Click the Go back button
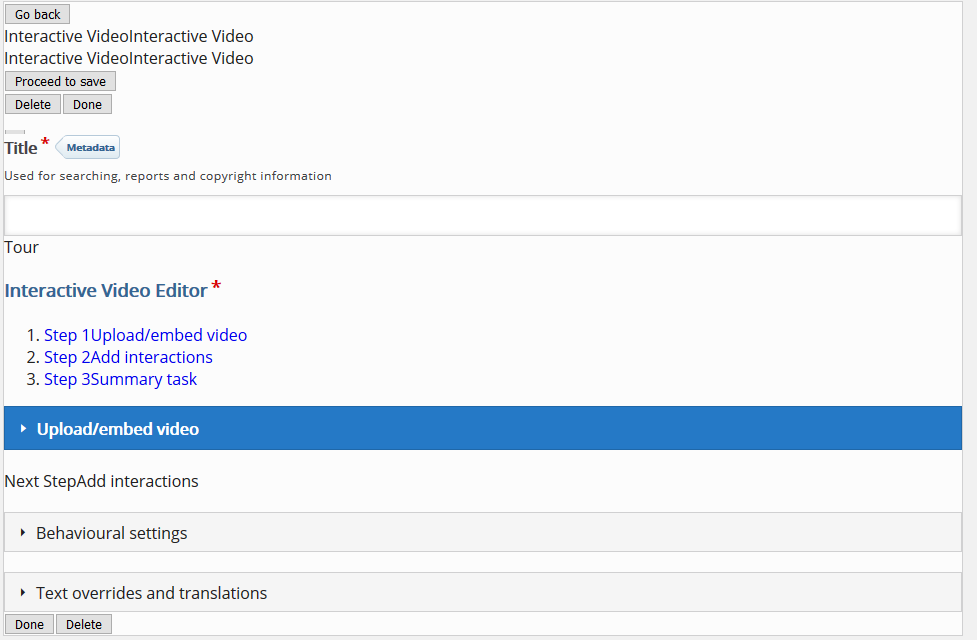Viewport: 977px width, 640px height. (37, 14)
